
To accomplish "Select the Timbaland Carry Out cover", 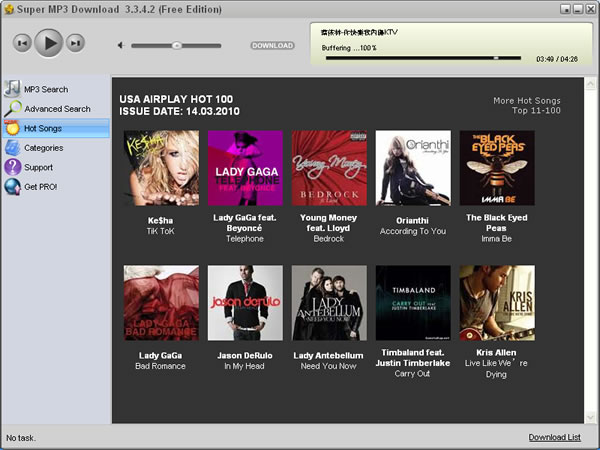I will point(413,303).
